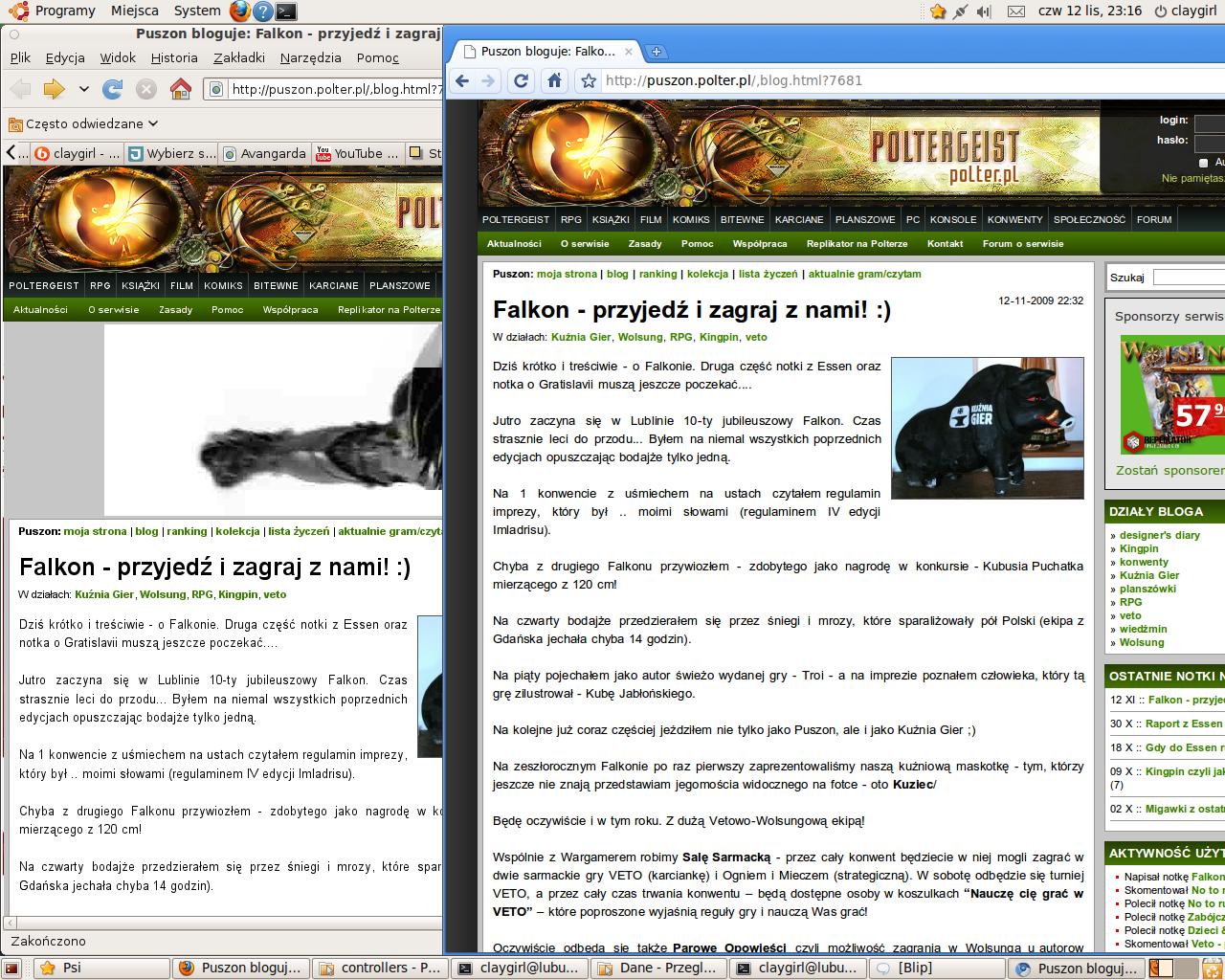
Task: Click the bookmarks toolbar scroll-left chevron
Action: click(11, 153)
